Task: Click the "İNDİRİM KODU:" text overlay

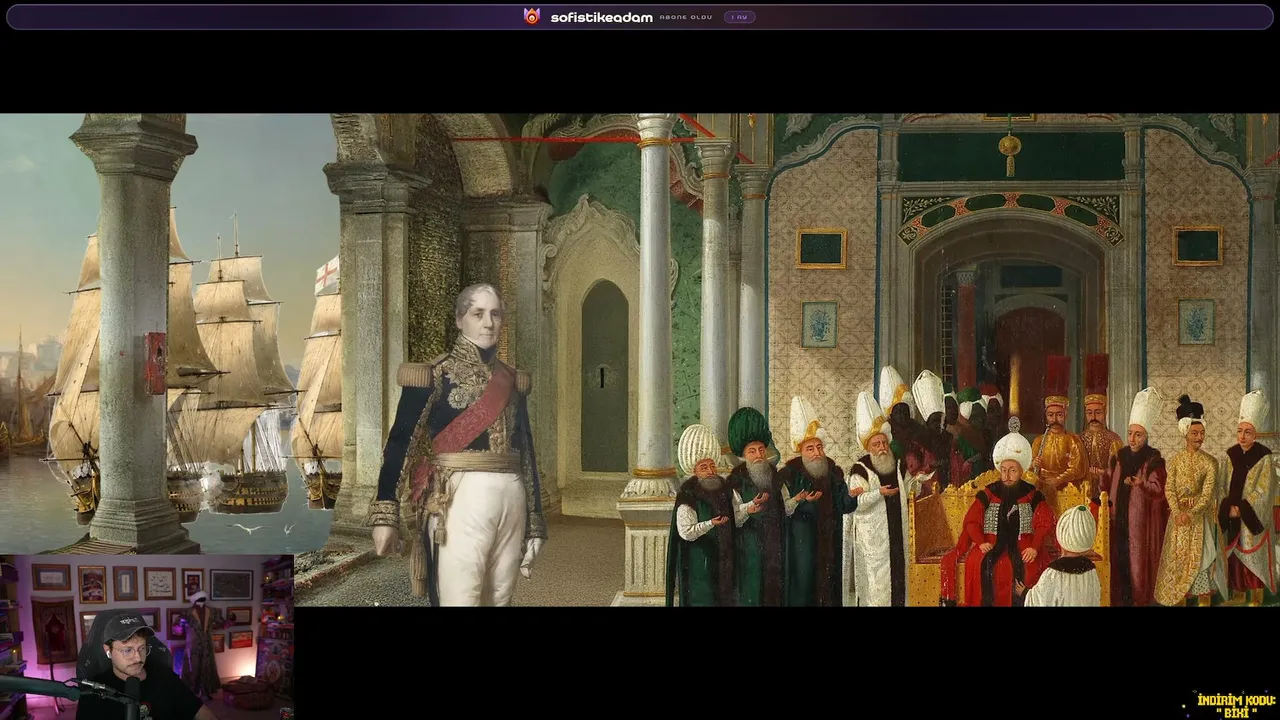Action: point(1236,699)
